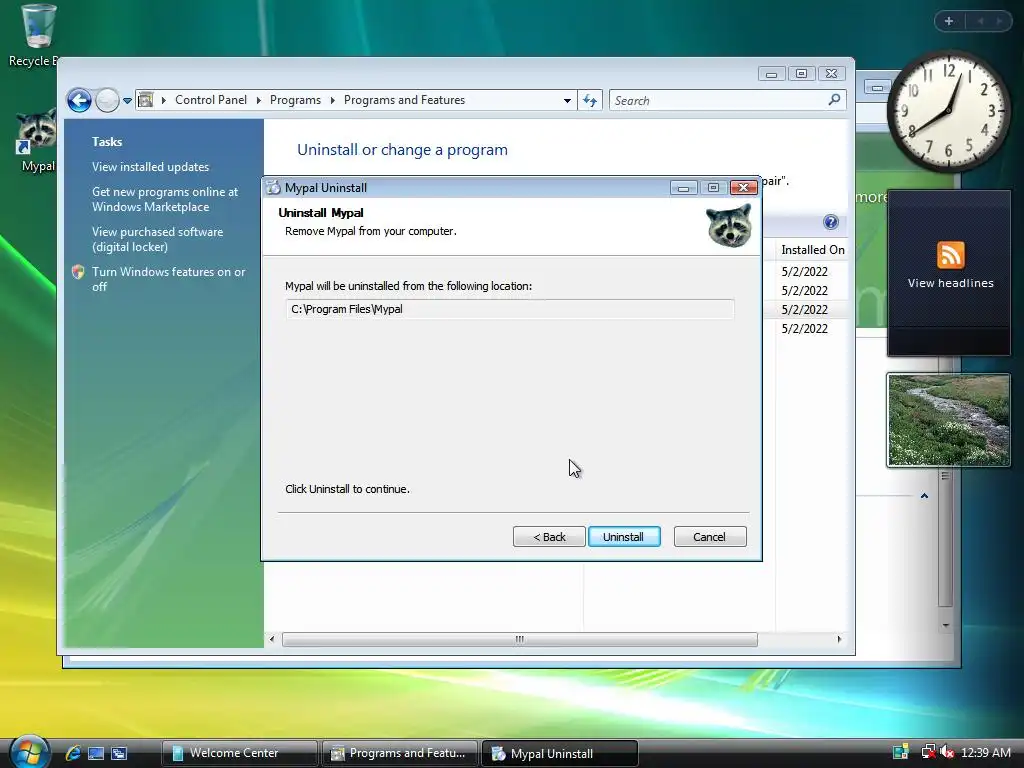Click the magnifier search icon
The width and height of the screenshot is (1024, 768).
834,100
